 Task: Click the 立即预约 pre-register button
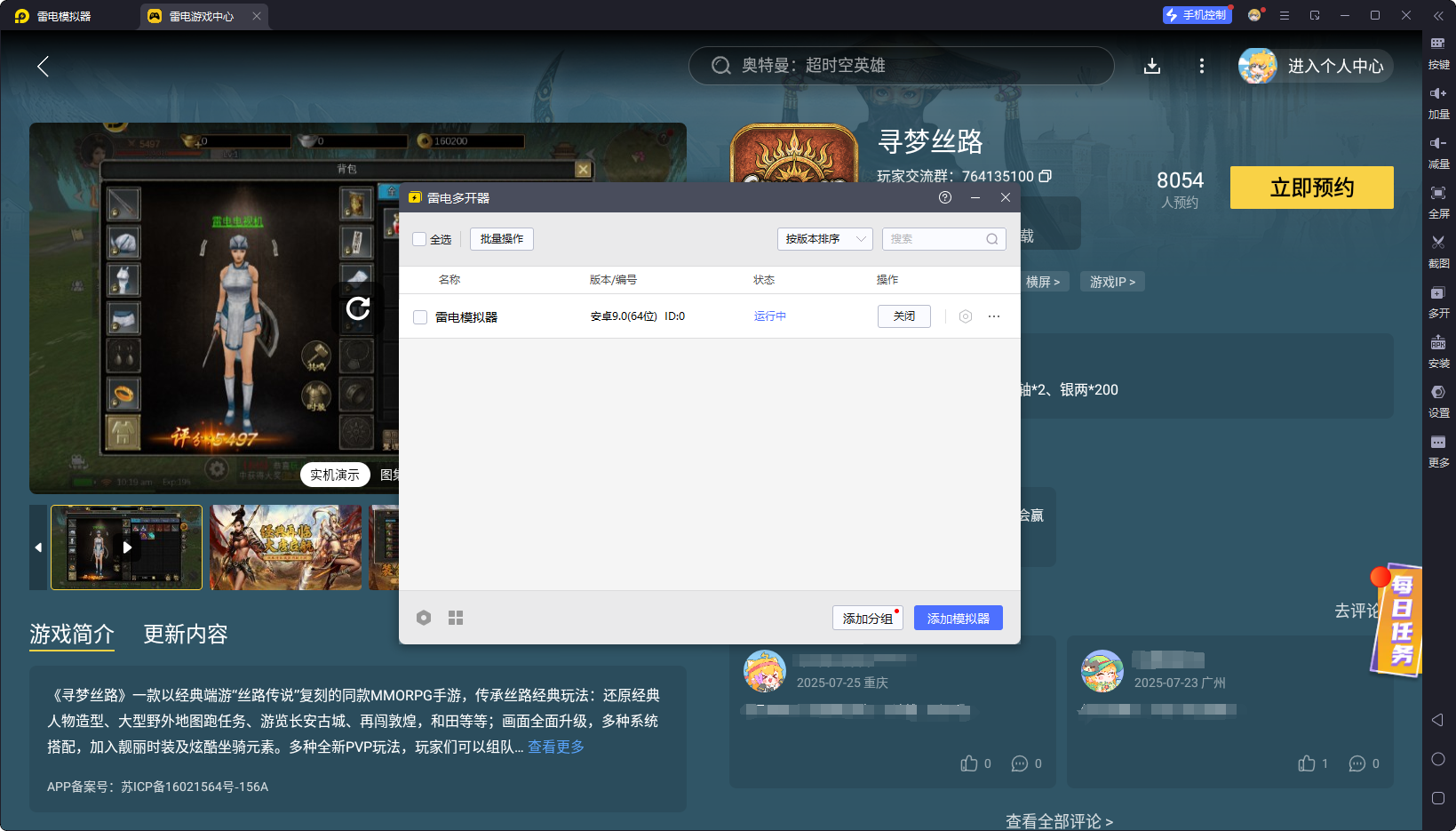coord(1312,188)
